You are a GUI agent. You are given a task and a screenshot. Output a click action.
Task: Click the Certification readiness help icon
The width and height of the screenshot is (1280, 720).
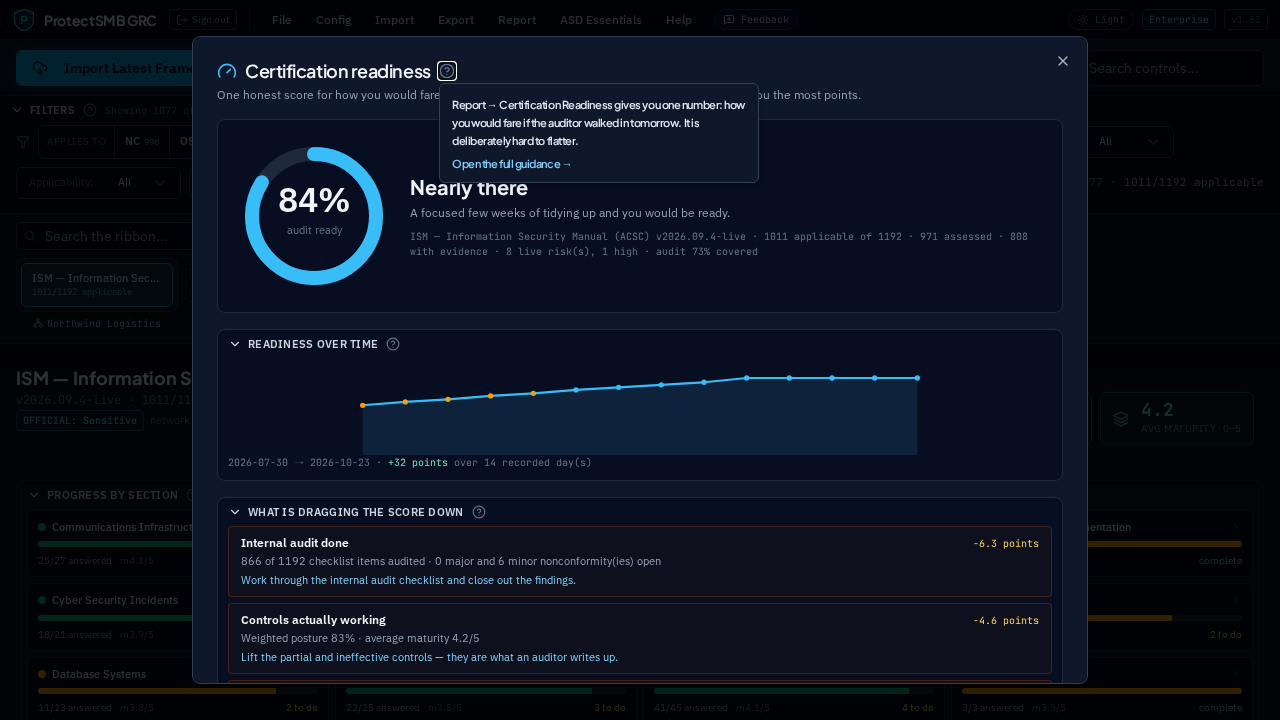click(447, 71)
